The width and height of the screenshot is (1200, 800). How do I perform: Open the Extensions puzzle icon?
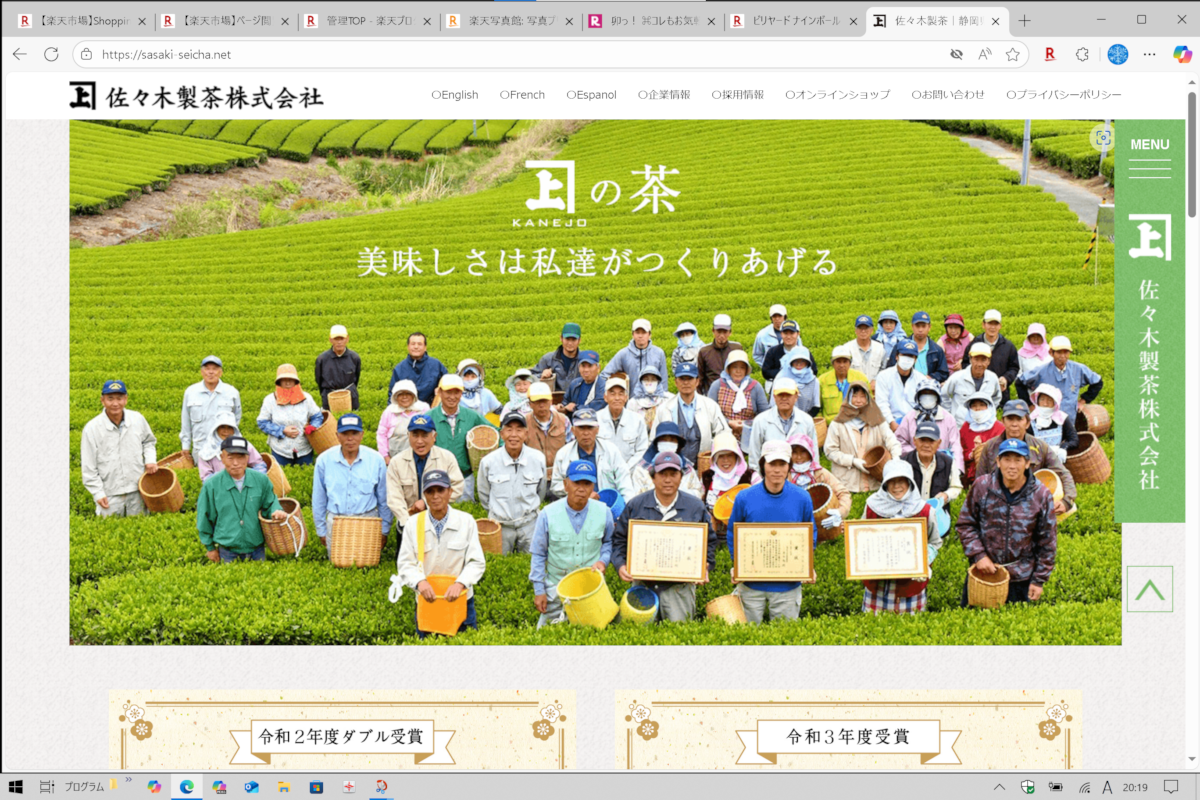pos(1082,54)
